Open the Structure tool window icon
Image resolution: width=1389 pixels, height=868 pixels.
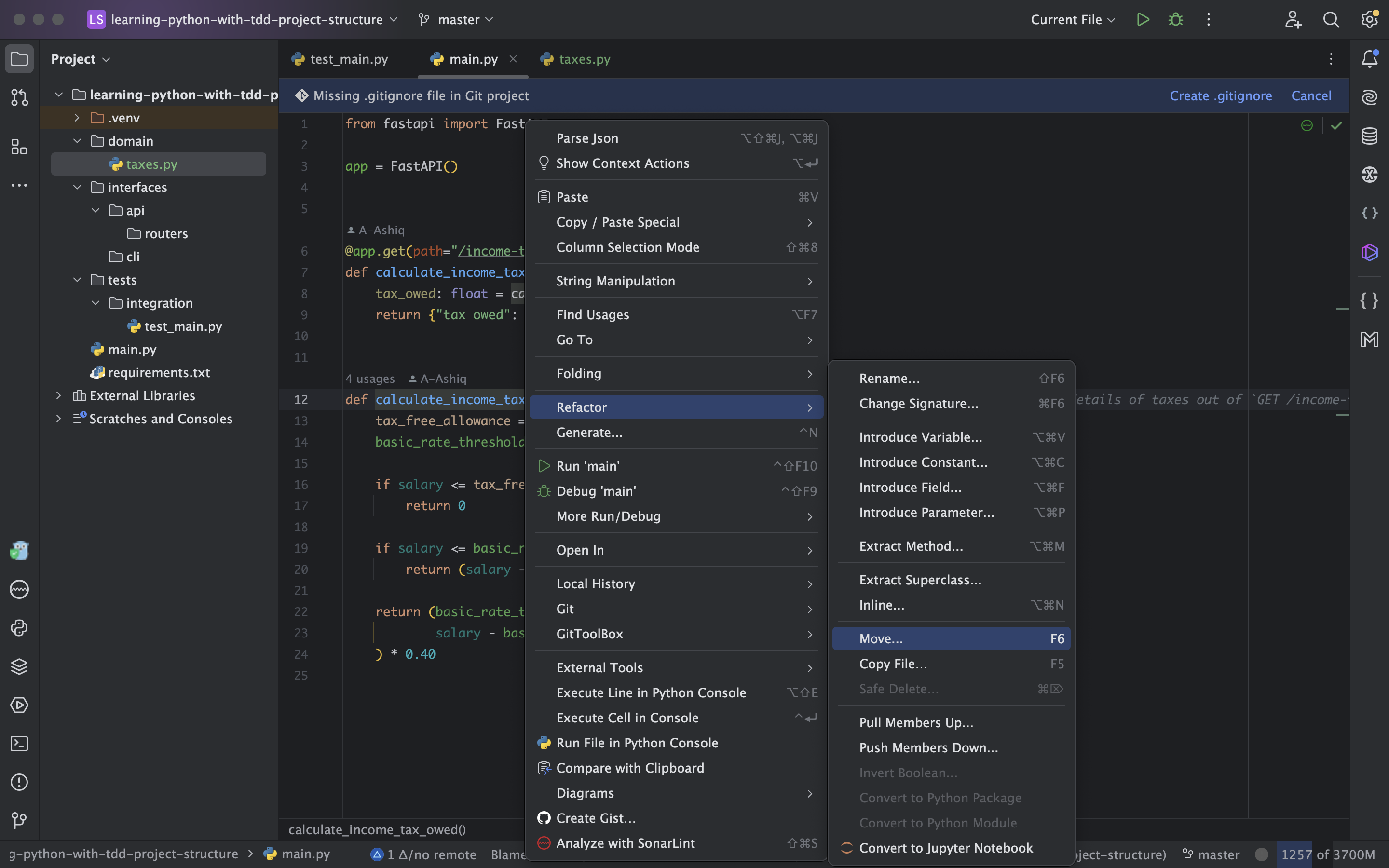[19, 147]
